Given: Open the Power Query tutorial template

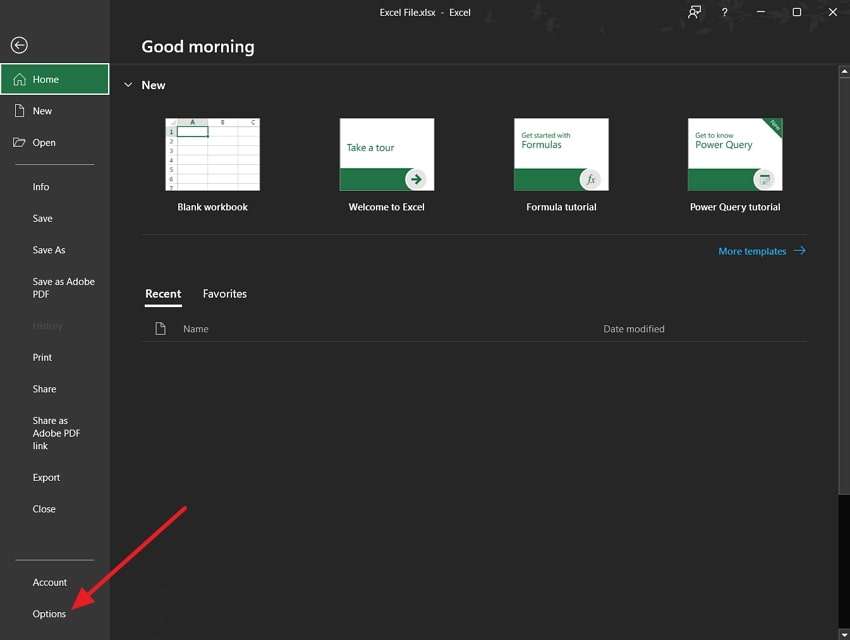Looking at the screenshot, I should click(735, 154).
